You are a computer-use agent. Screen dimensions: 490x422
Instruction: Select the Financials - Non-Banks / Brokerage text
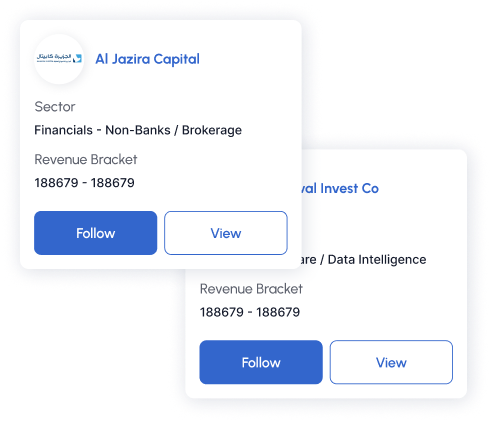(x=138, y=130)
